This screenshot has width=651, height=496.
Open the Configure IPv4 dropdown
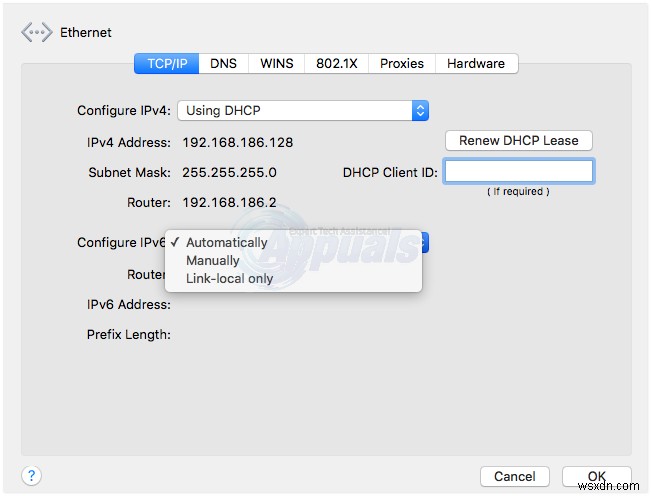coord(303,110)
